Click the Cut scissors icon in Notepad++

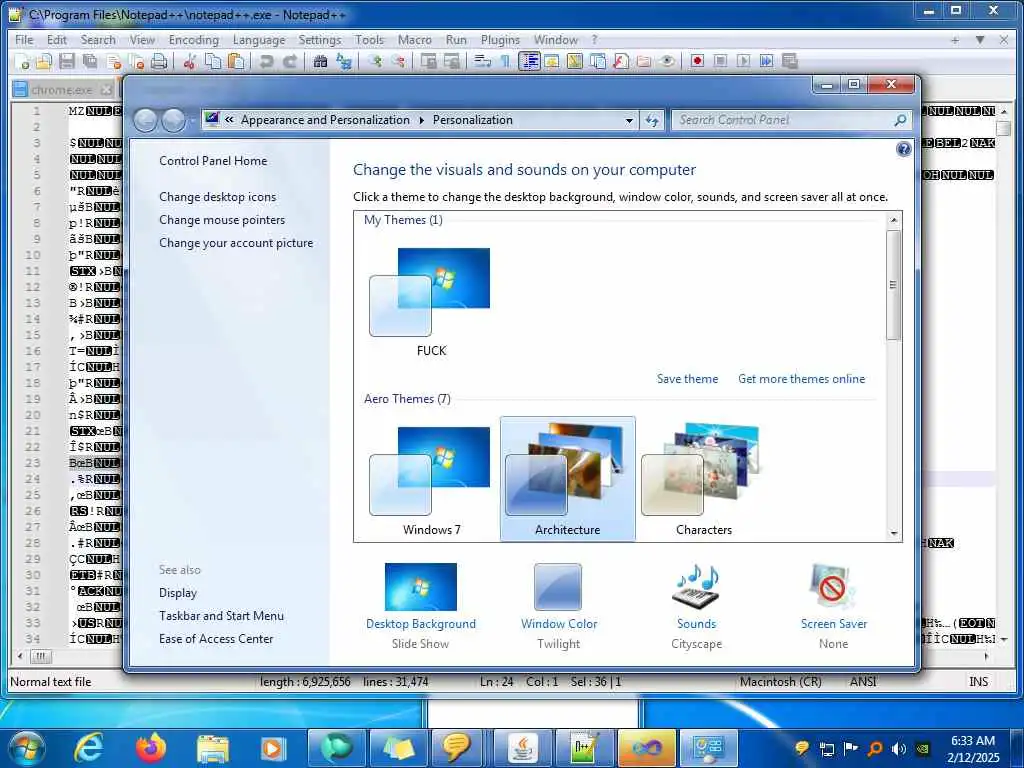(x=189, y=61)
